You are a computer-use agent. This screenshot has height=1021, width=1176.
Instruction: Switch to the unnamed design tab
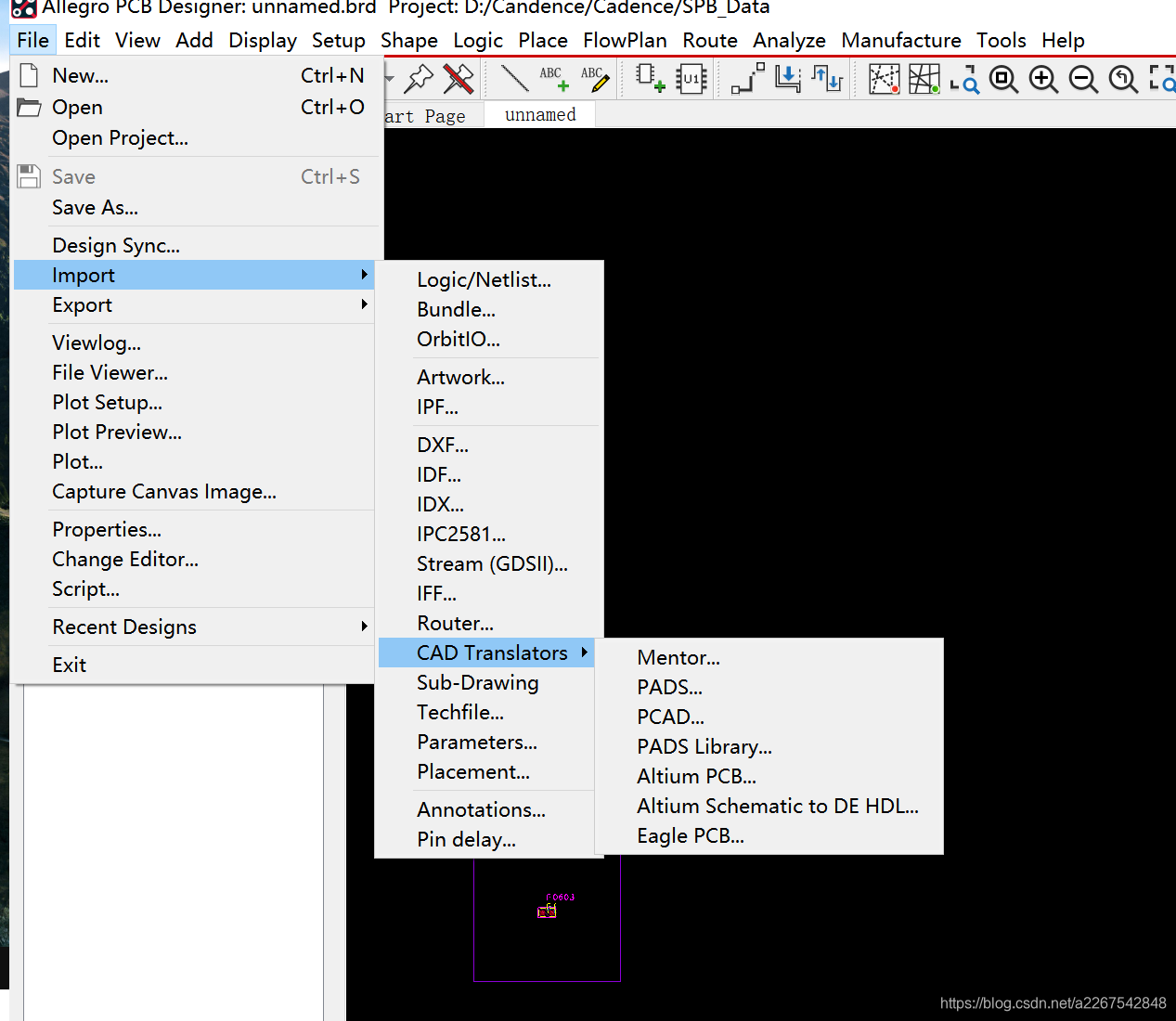(x=540, y=114)
